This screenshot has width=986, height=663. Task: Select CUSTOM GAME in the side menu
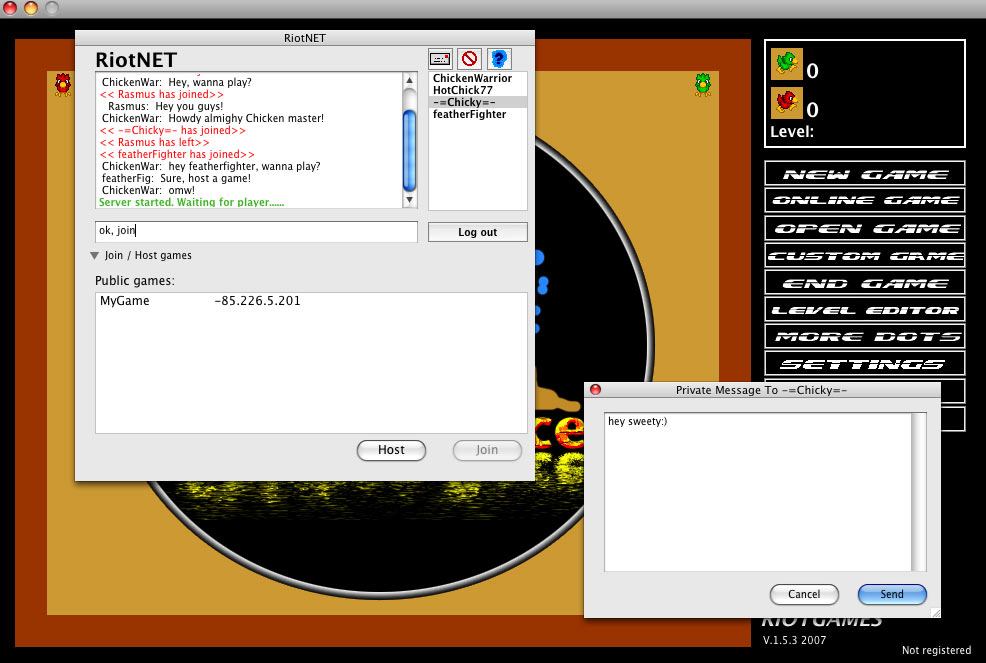tap(865, 255)
